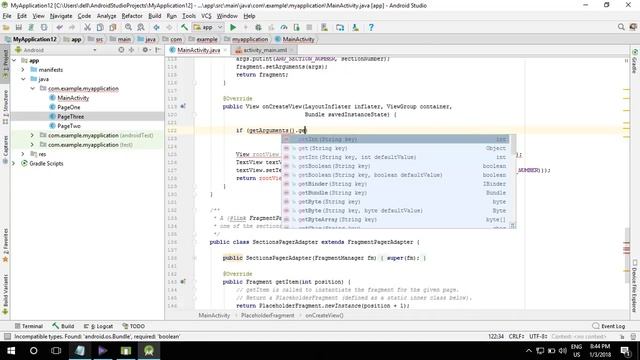
Task: Run the app with green play icon
Action: (x=233, y=27)
